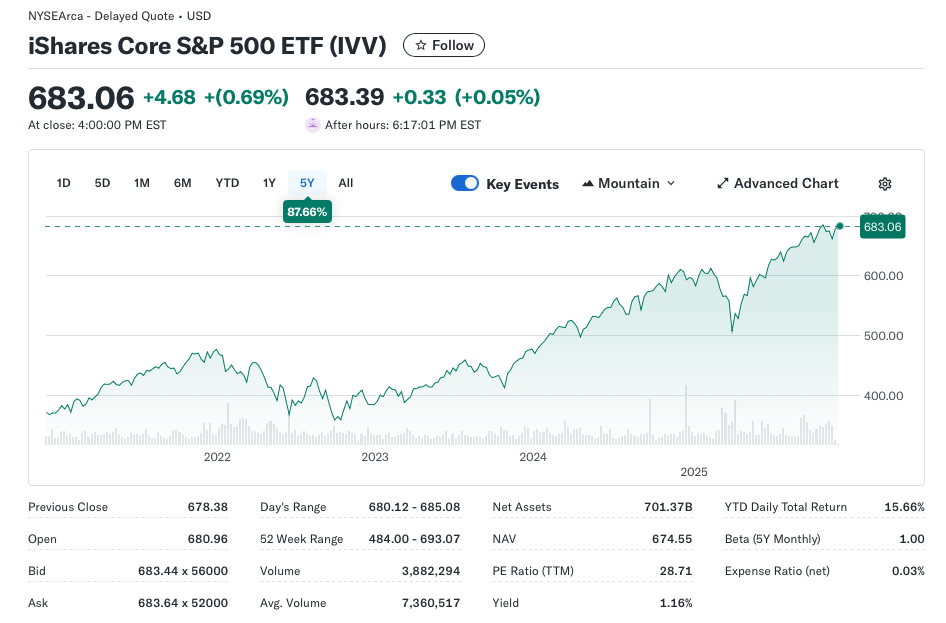
Task: Click the 683.06 price label on chart
Action: (882, 227)
